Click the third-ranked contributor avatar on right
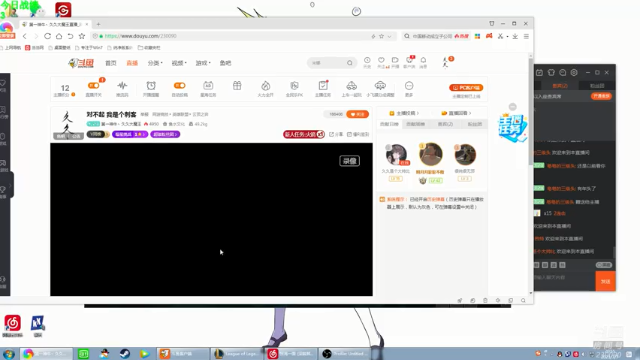This screenshot has width=640, height=360. click(465, 155)
